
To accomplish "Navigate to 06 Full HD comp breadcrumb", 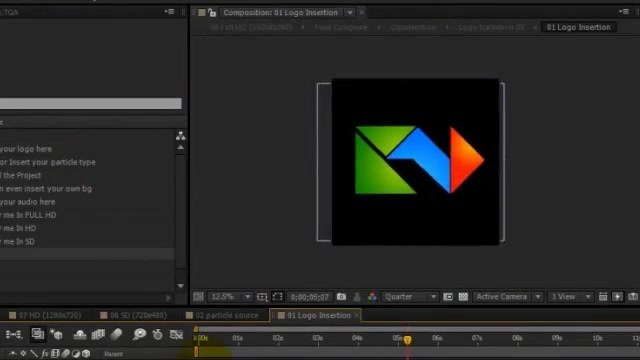I will point(251,27).
